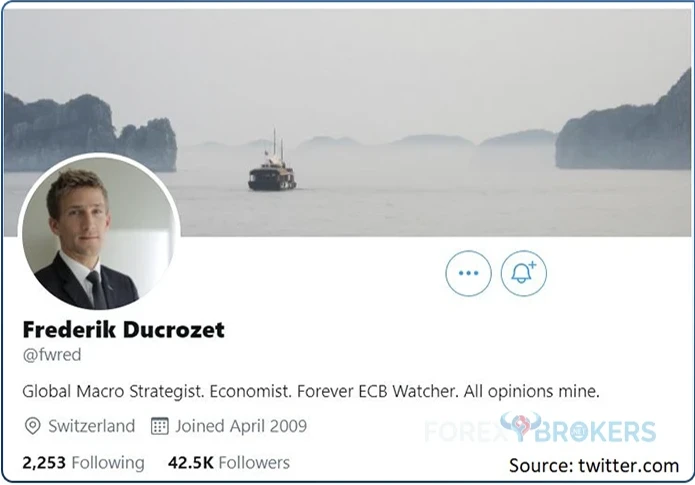
Task: Turn on notifications with the bell icon
Action: coord(523,273)
